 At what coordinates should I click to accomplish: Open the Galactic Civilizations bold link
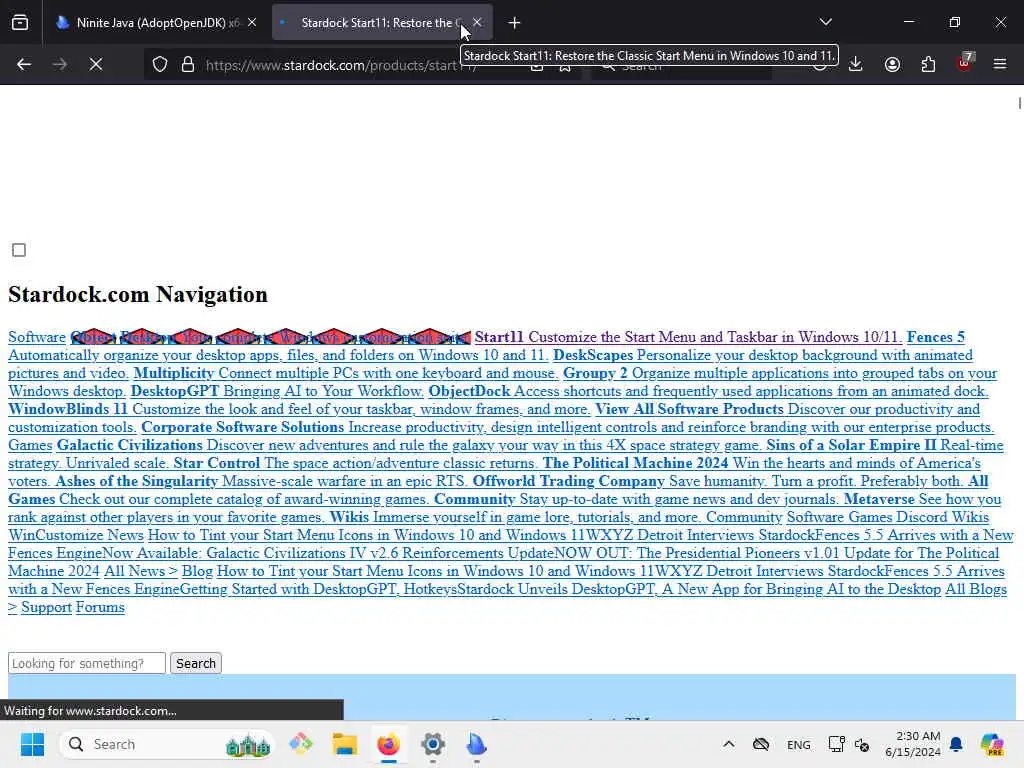coord(130,445)
